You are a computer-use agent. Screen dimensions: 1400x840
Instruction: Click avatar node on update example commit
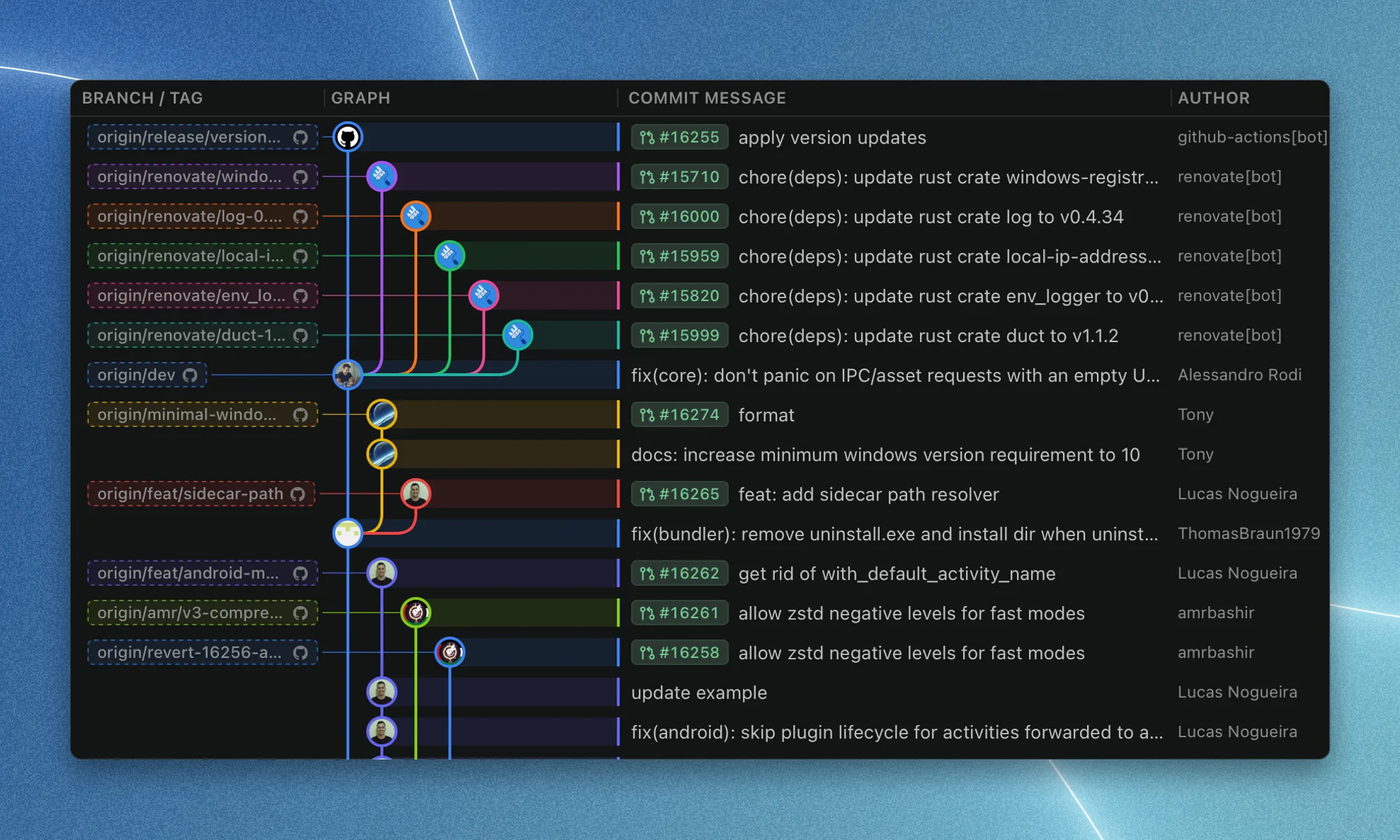381,692
